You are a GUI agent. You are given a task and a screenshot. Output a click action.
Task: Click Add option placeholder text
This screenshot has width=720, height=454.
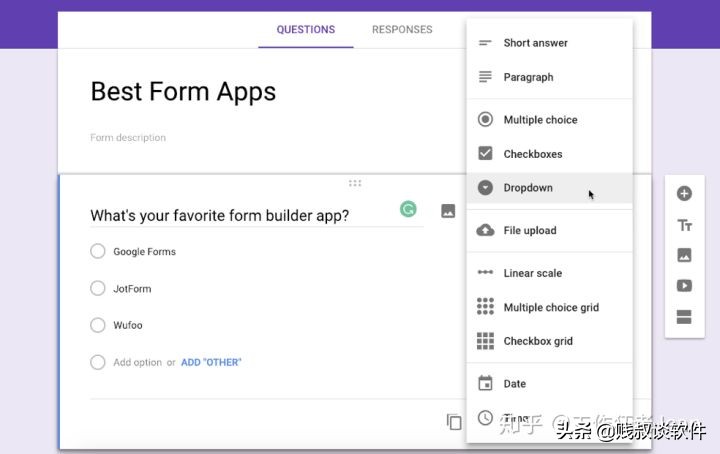pyautogui.click(x=137, y=362)
